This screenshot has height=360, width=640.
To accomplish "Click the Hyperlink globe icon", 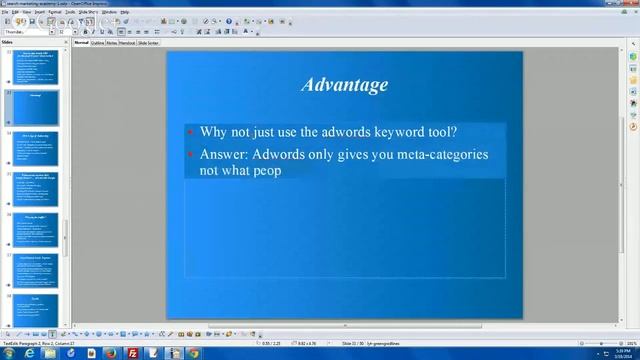I will (x=184, y=21).
